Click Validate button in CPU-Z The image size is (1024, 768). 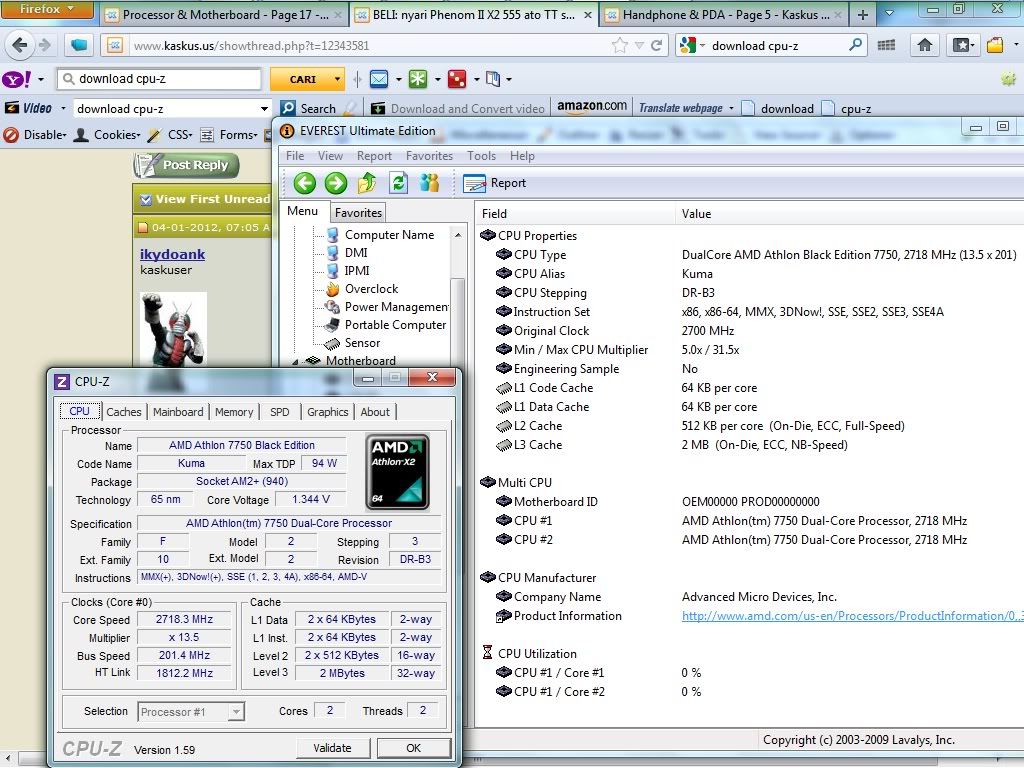[x=332, y=748]
